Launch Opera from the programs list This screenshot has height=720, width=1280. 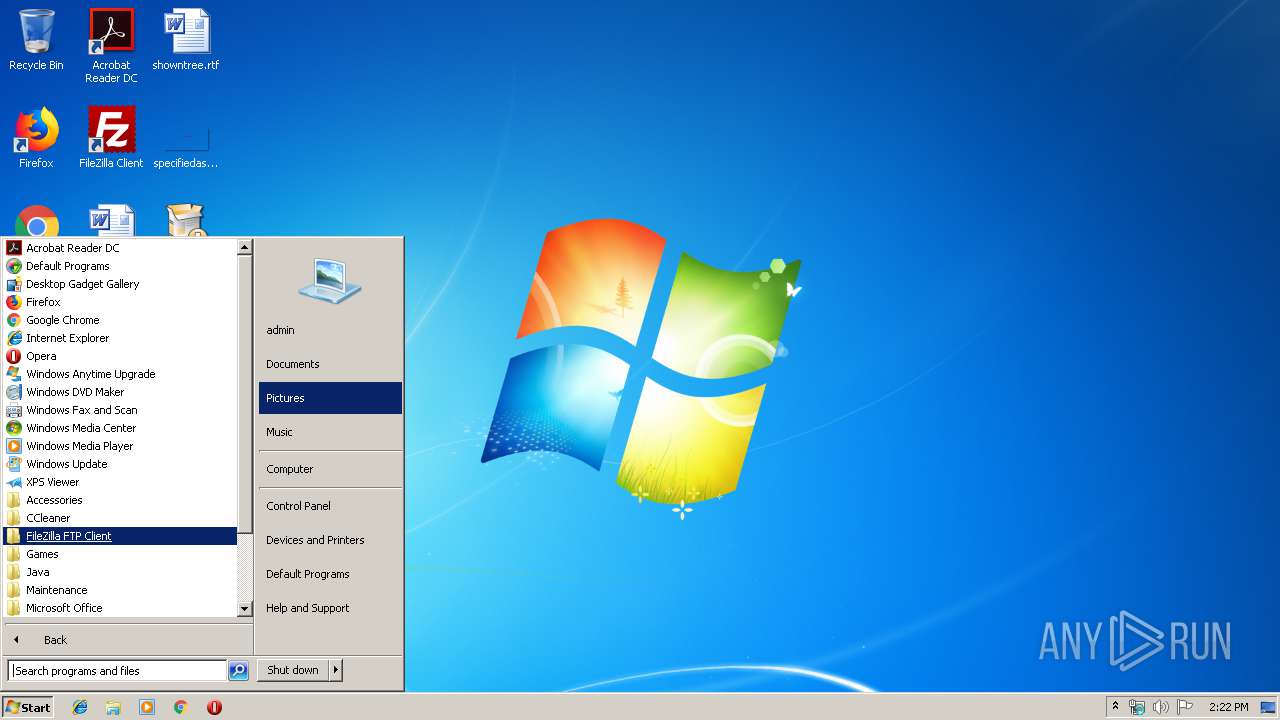point(120,356)
